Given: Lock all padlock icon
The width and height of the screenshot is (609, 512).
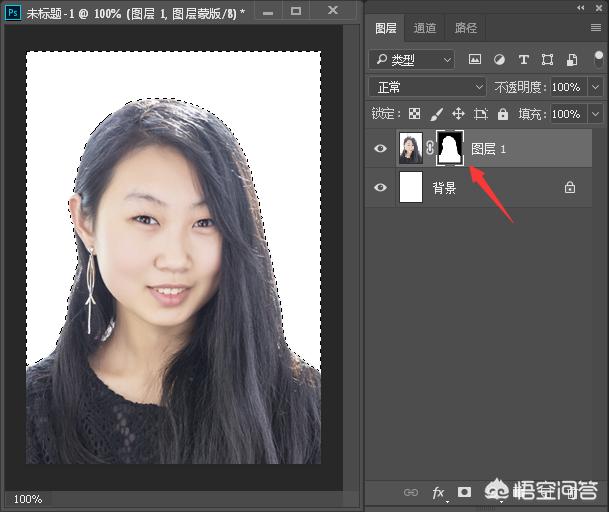Looking at the screenshot, I should 503,114.
